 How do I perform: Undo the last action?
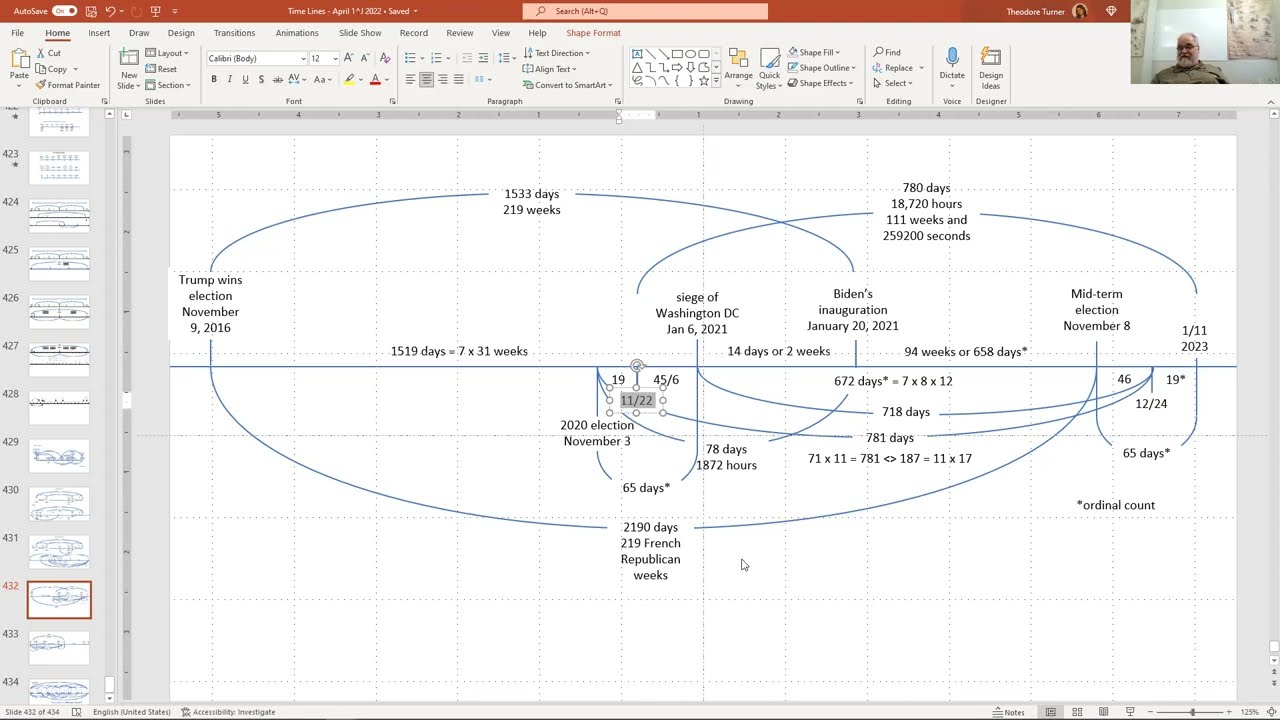pyautogui.click(x=110, y=11)
